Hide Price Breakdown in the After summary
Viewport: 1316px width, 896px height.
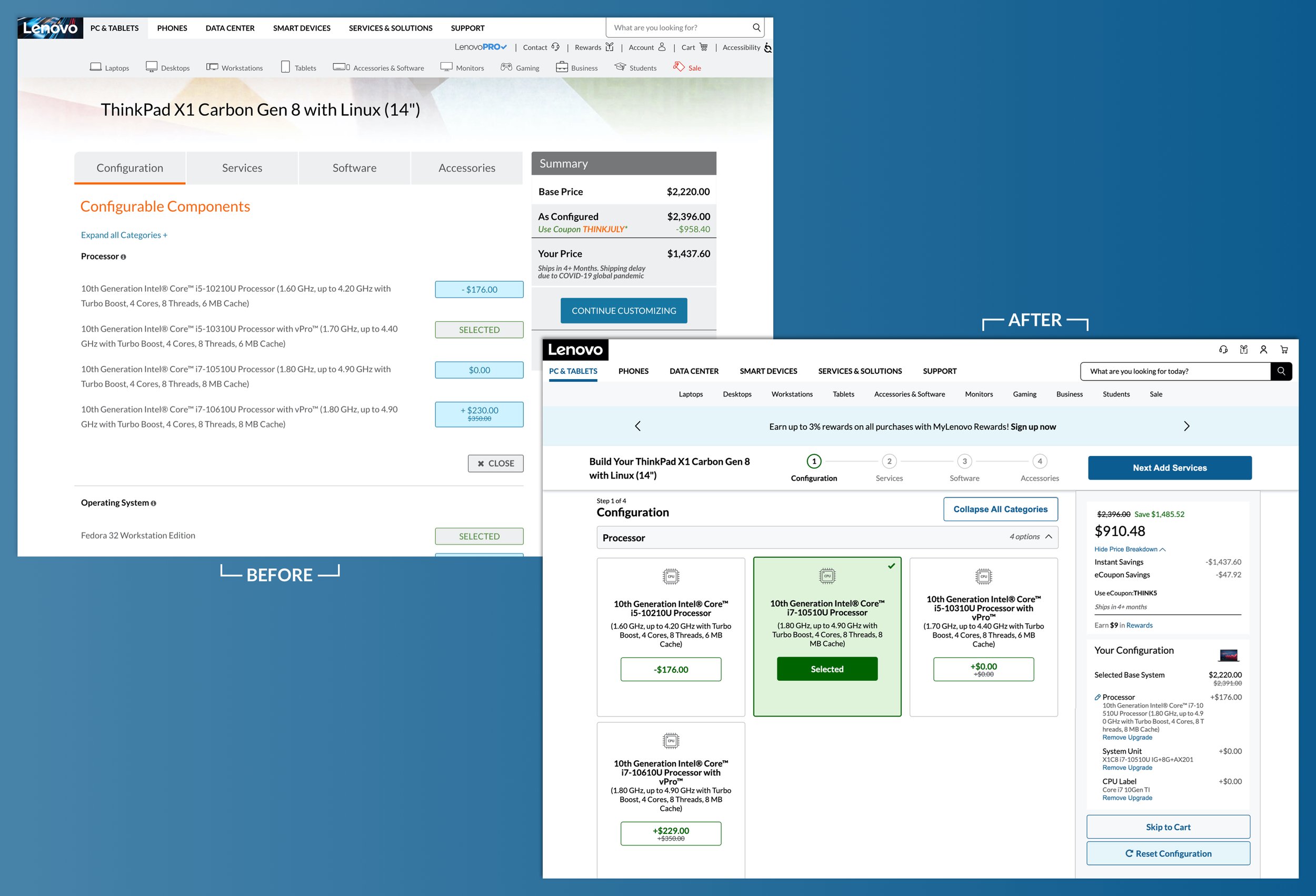tap(1130, 550)
